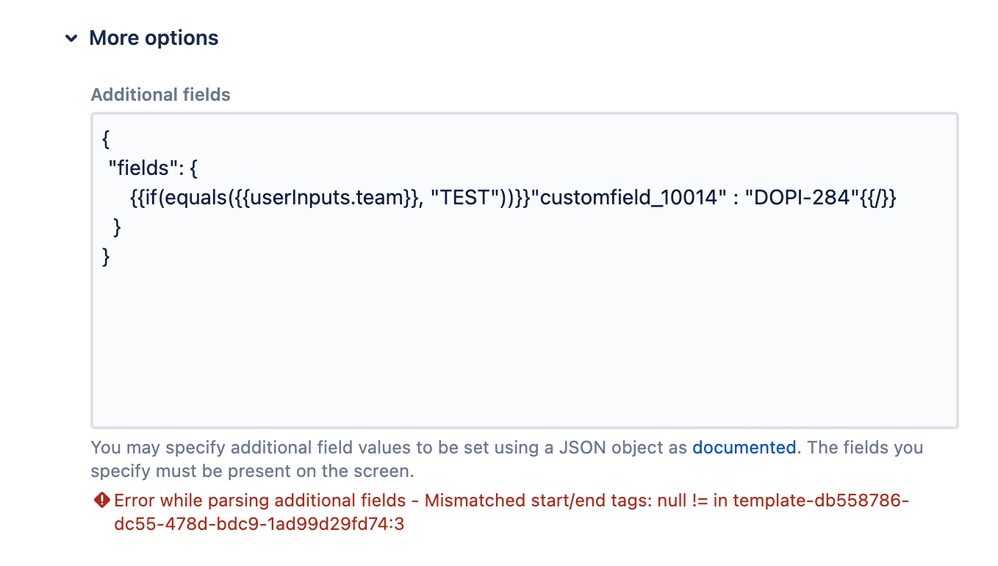The height and width of the screenshot is (566, 998).
Task: Click the Additional fields label
Action: [160, 95]
